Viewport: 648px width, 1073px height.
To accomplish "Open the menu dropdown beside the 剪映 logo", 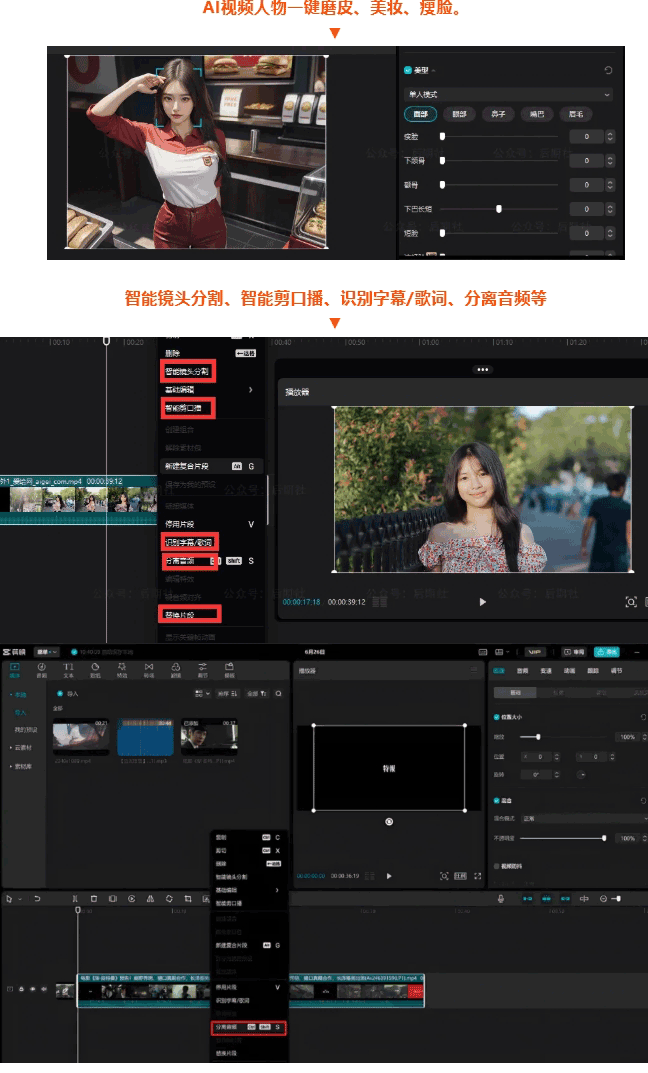I will pyautogui.click(x=46, y=651).
